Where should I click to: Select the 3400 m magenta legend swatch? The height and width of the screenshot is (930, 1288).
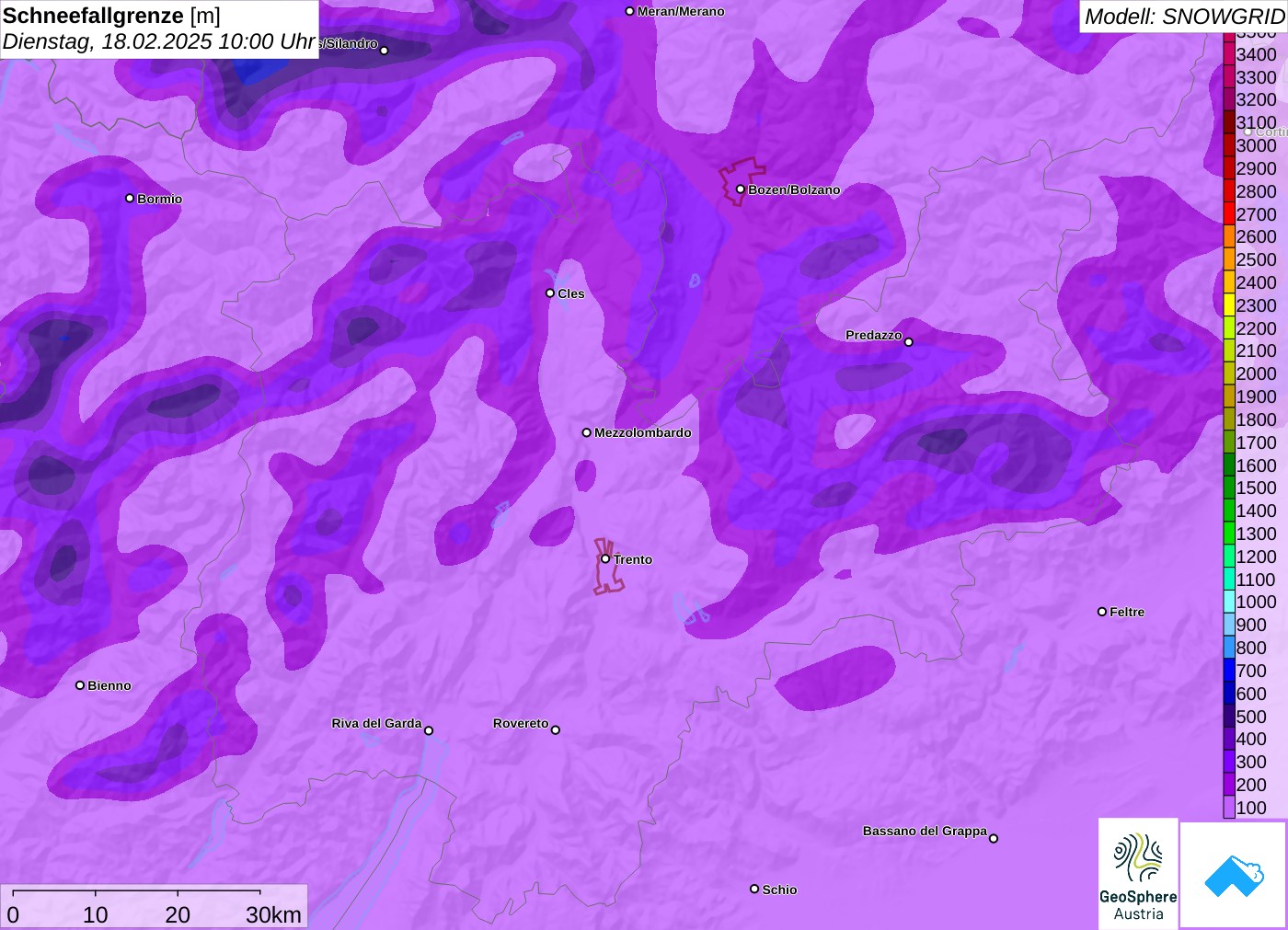[x=1229, y=54]
